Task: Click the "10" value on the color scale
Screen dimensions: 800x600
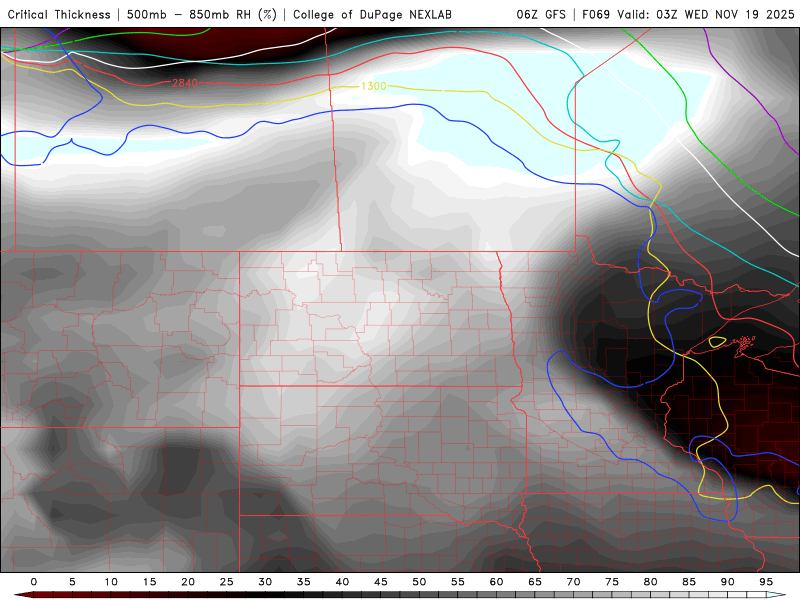Action: [x=111, y=582]
